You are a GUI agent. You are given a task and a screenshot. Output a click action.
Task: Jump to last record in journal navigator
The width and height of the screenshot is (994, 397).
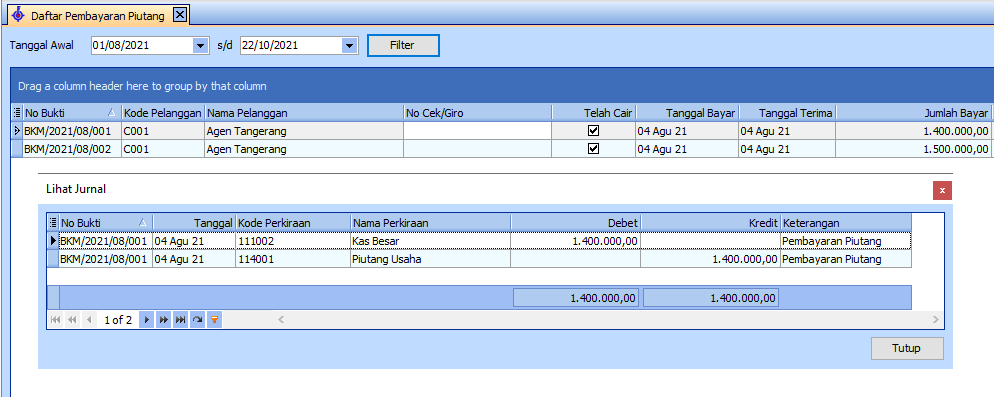(x=181, y=320)
